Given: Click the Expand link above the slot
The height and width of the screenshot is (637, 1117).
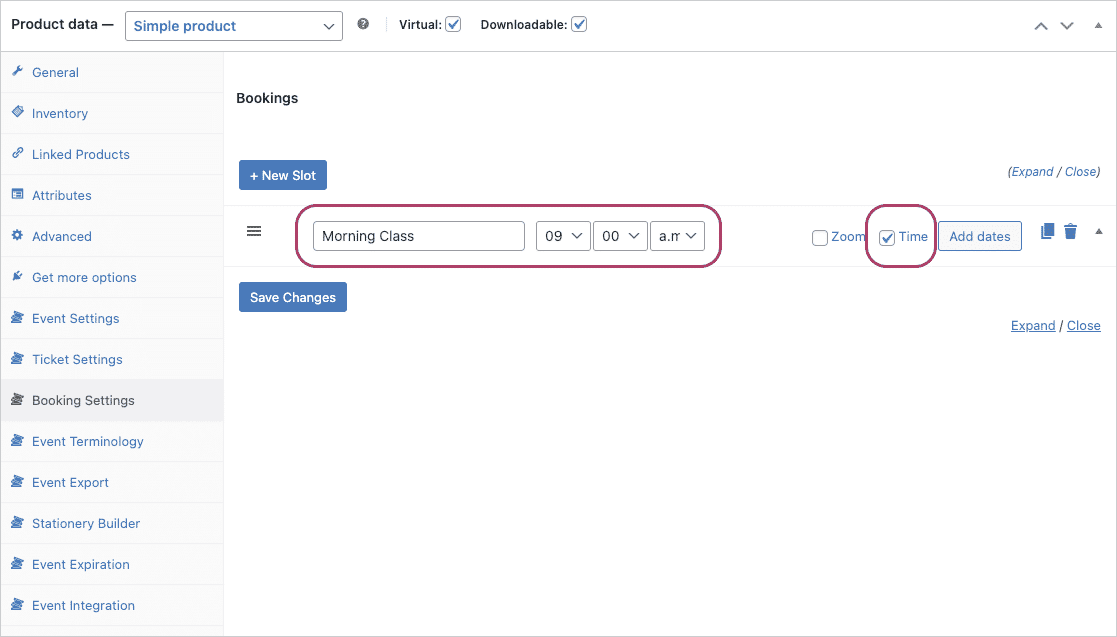Looking at the screenshot, I should 1031,171.
